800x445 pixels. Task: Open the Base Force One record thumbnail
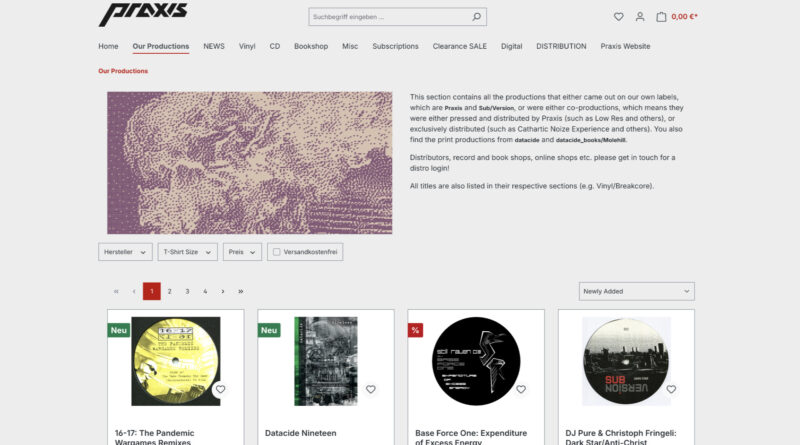pos(476,361)
